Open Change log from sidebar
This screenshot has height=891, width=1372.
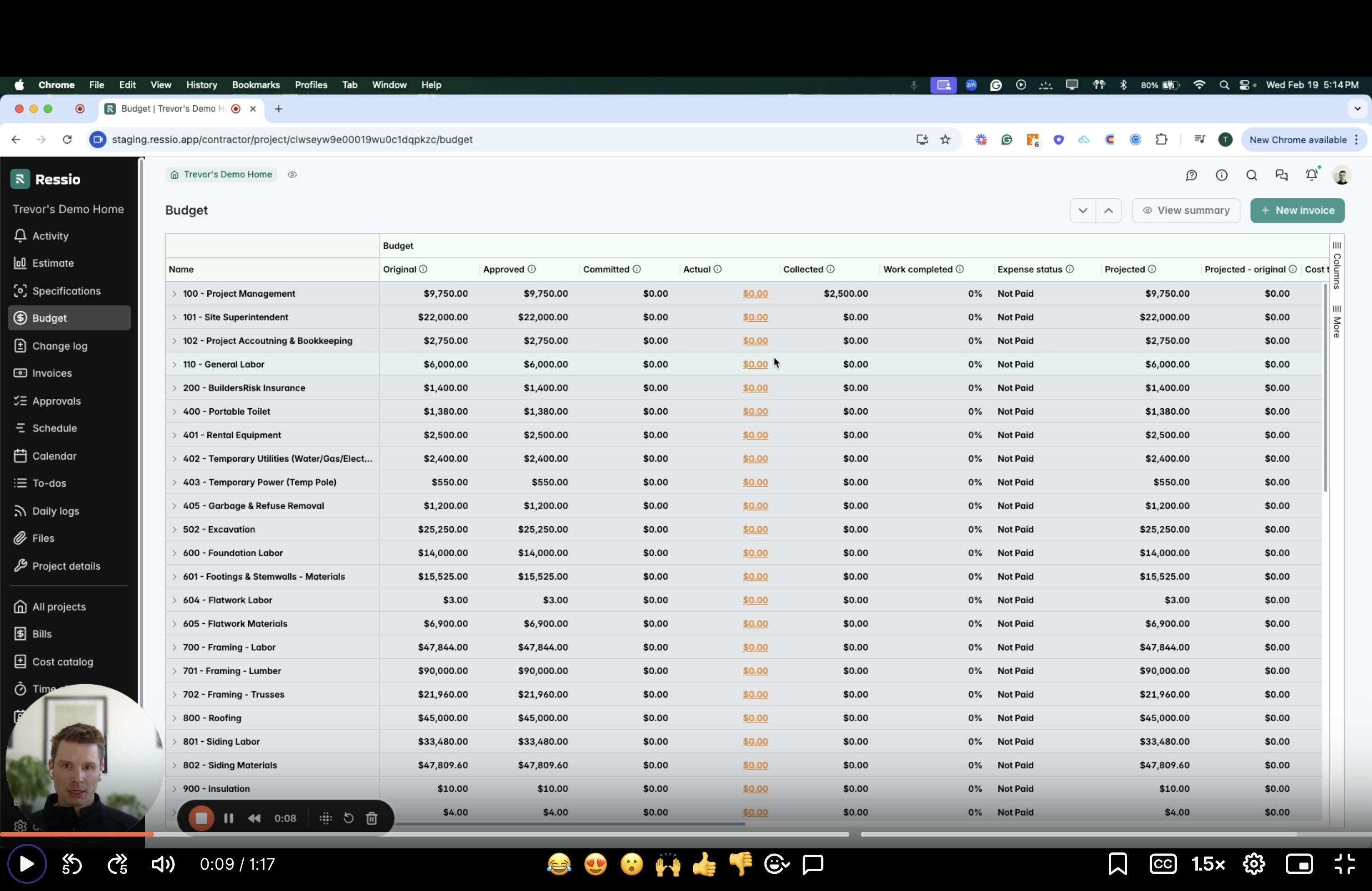[59, 346]
